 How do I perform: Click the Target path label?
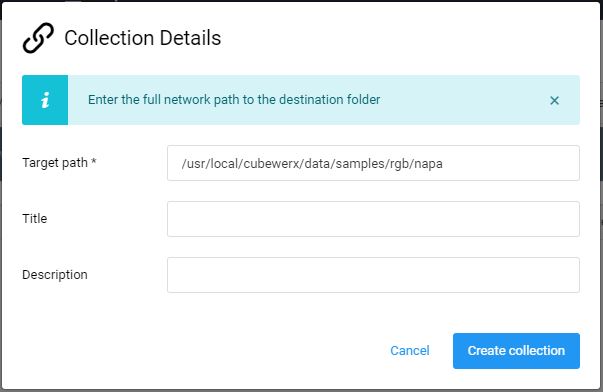click(x=55, y=163)
